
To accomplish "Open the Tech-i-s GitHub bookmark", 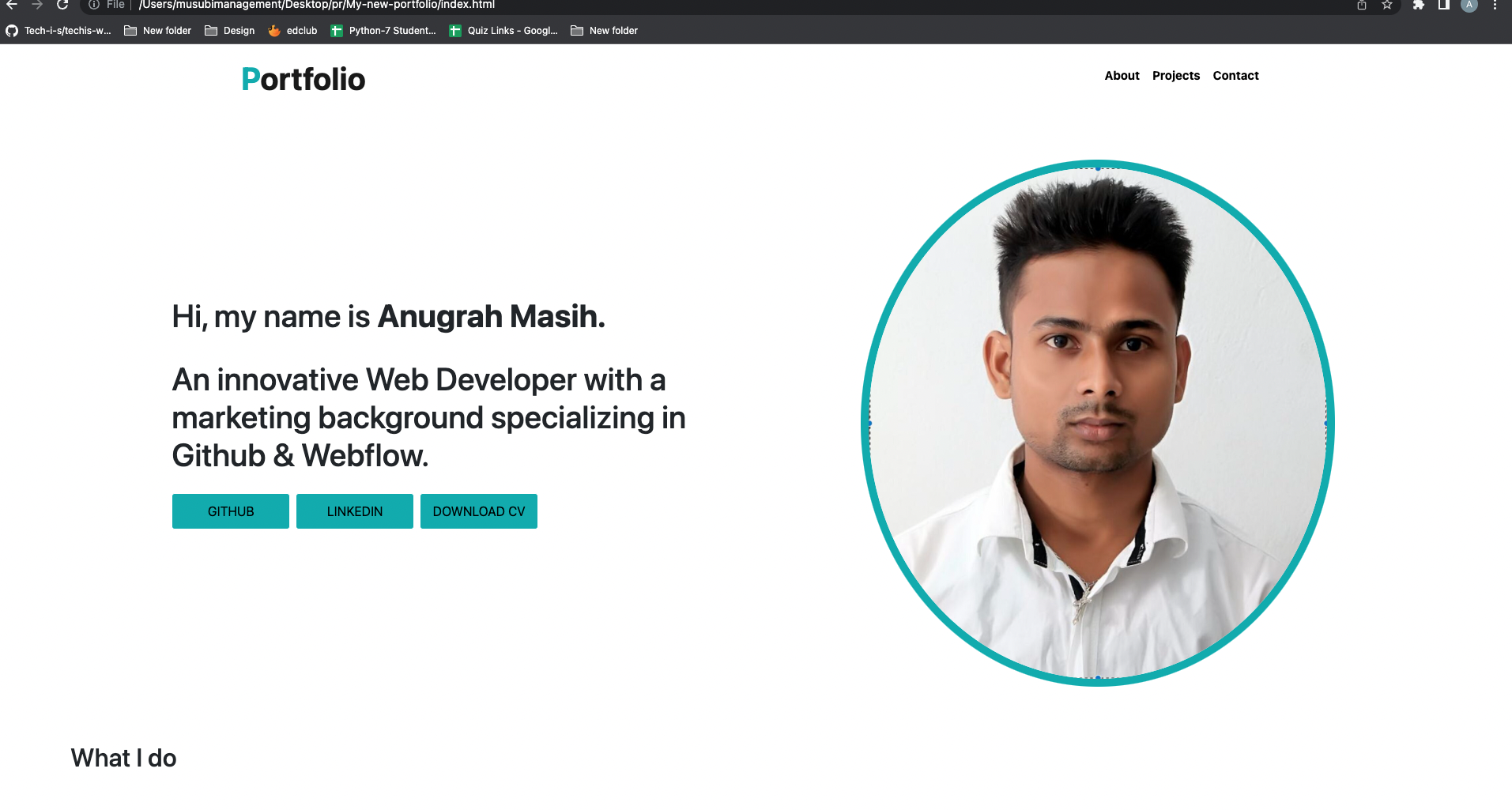I will (58, 31).
